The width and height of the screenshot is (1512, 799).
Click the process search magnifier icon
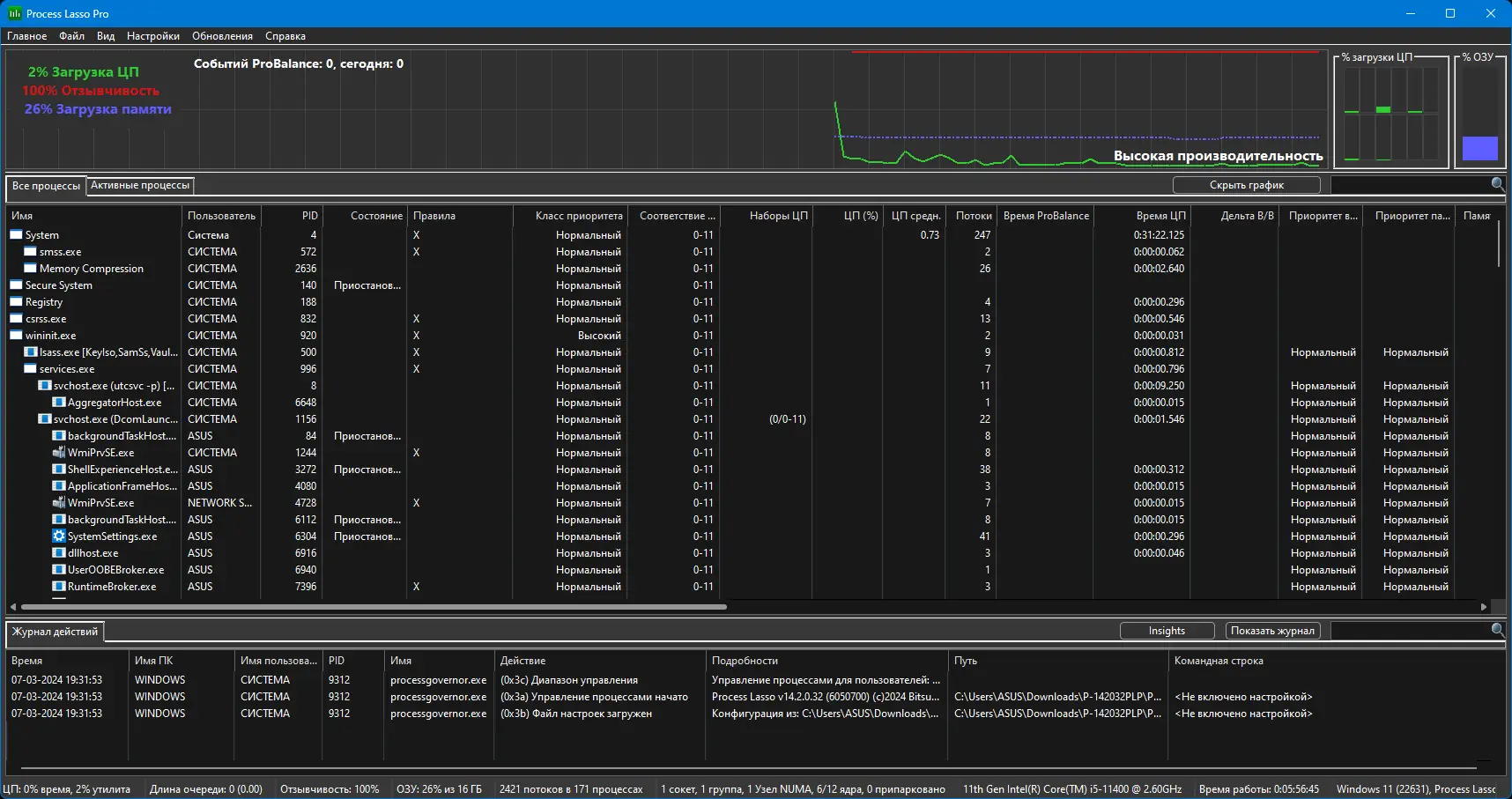[x=1497, y=184]
